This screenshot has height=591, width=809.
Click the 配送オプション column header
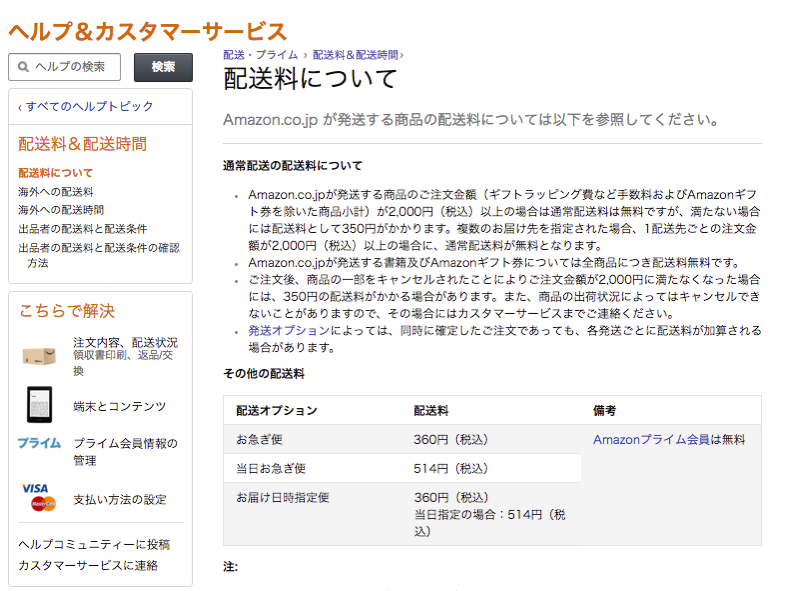click(x=277, y=410)
